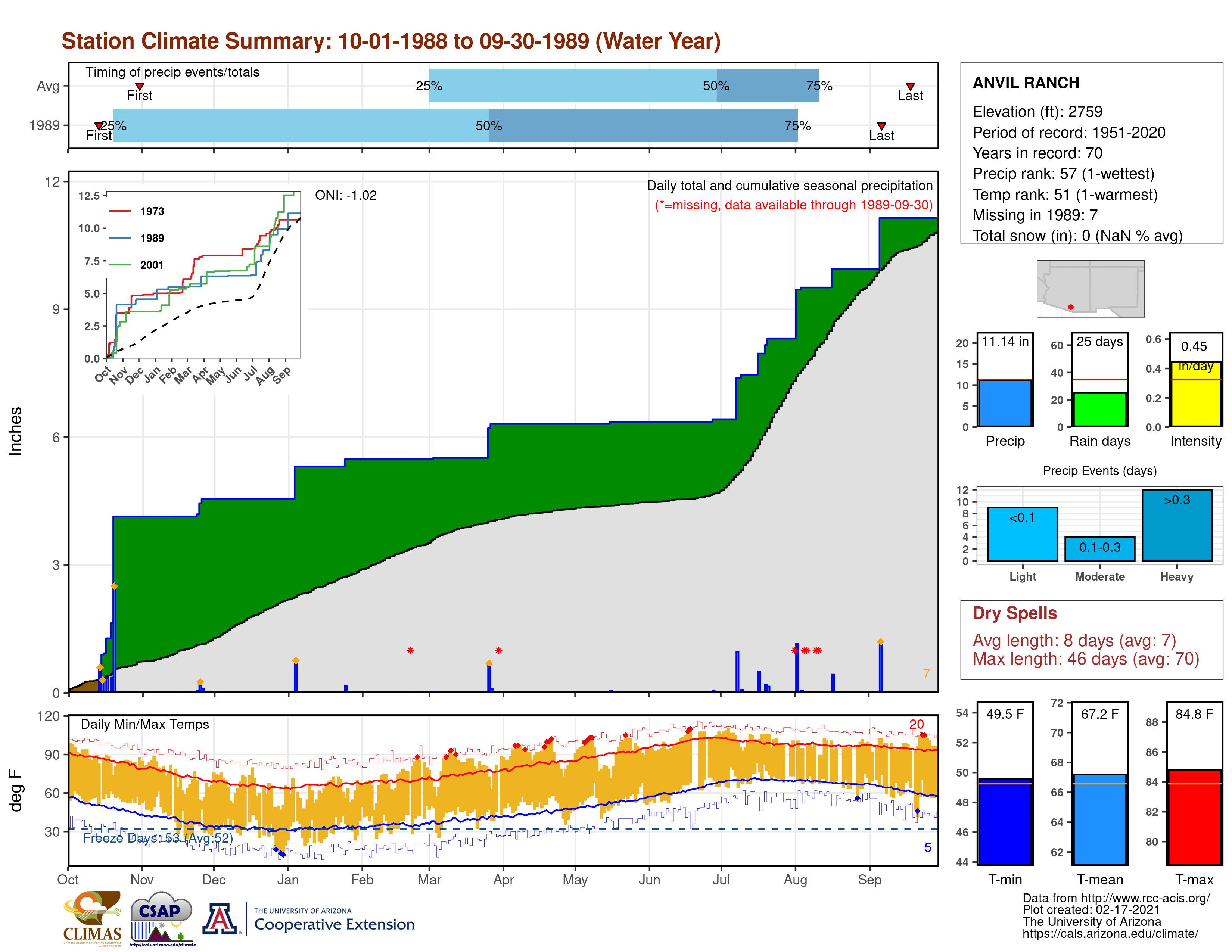The height and width of the screenshot is (952, 1232).
Task: Click the ANVIL RANCH station name
Action: 1026,83
